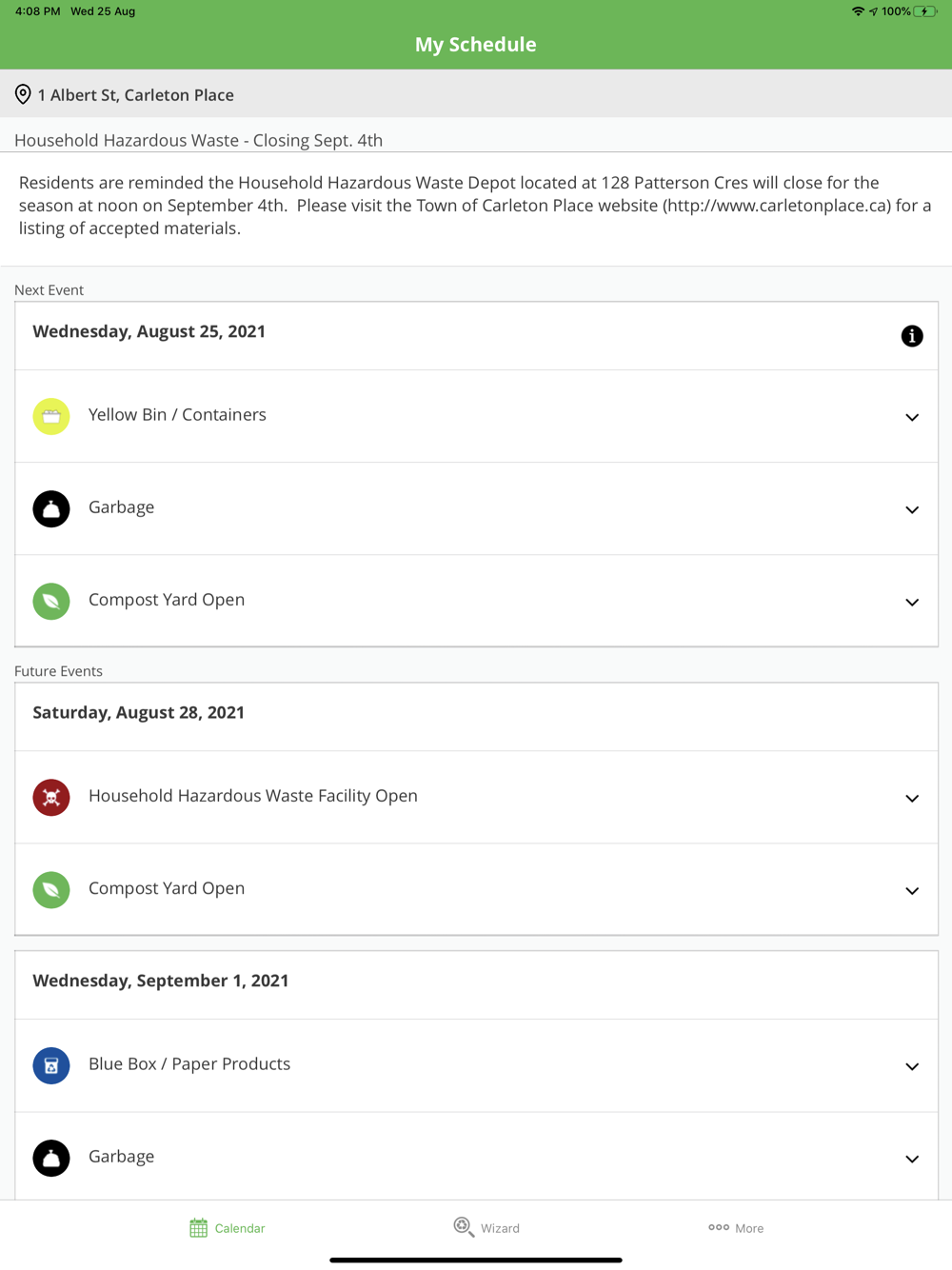
Task: Open the More tab
Action: tap(736, 1228)
